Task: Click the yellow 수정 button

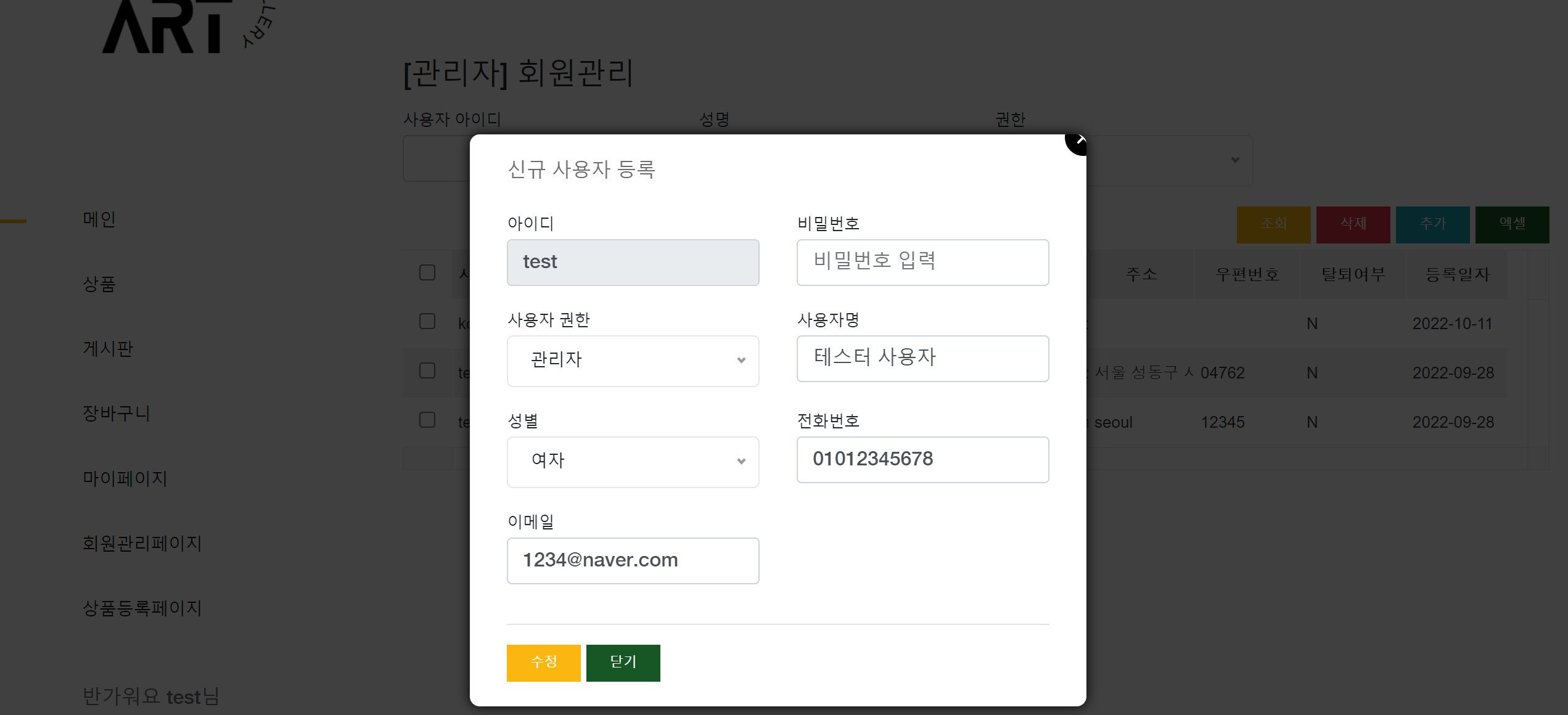Action: 543,663
